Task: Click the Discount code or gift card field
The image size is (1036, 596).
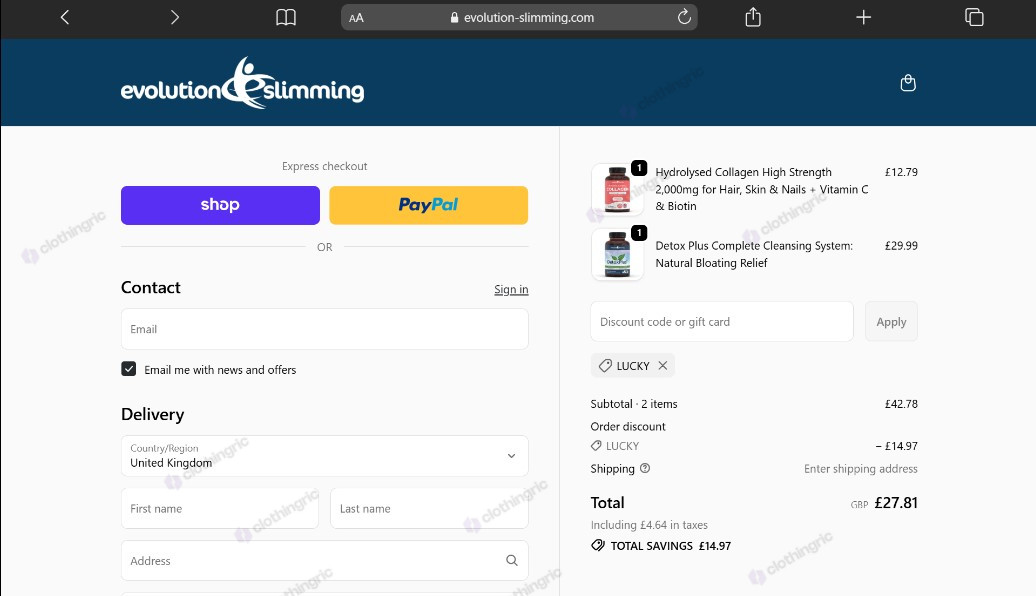Action: (x=722, y=322)
